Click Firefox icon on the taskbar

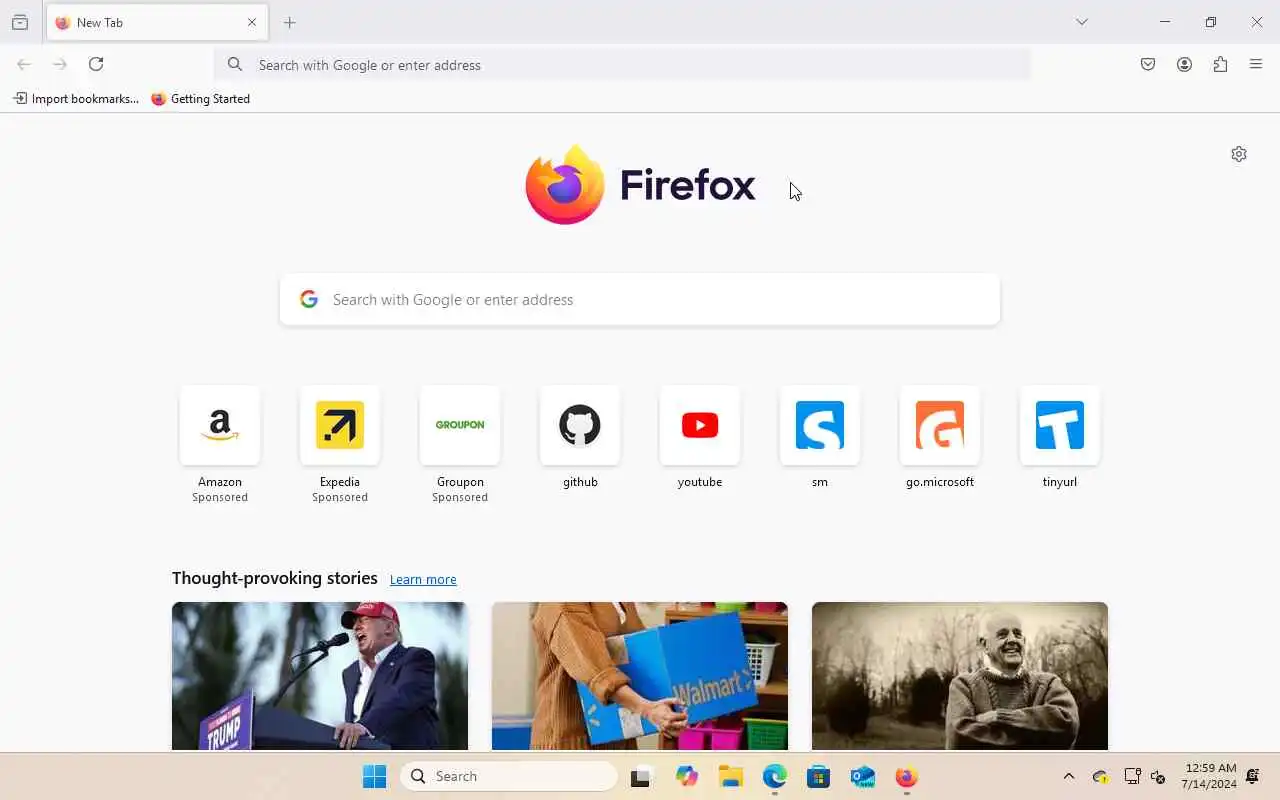click(x=907, y=777)
